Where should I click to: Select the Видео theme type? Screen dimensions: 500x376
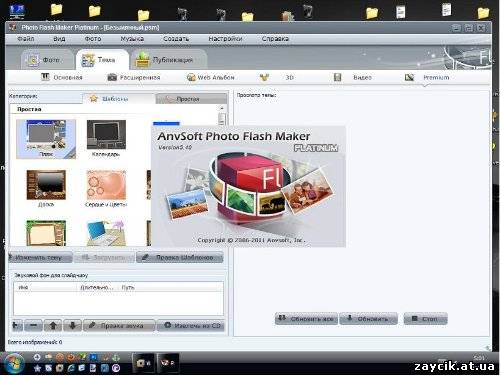click(x=353, y=77)
